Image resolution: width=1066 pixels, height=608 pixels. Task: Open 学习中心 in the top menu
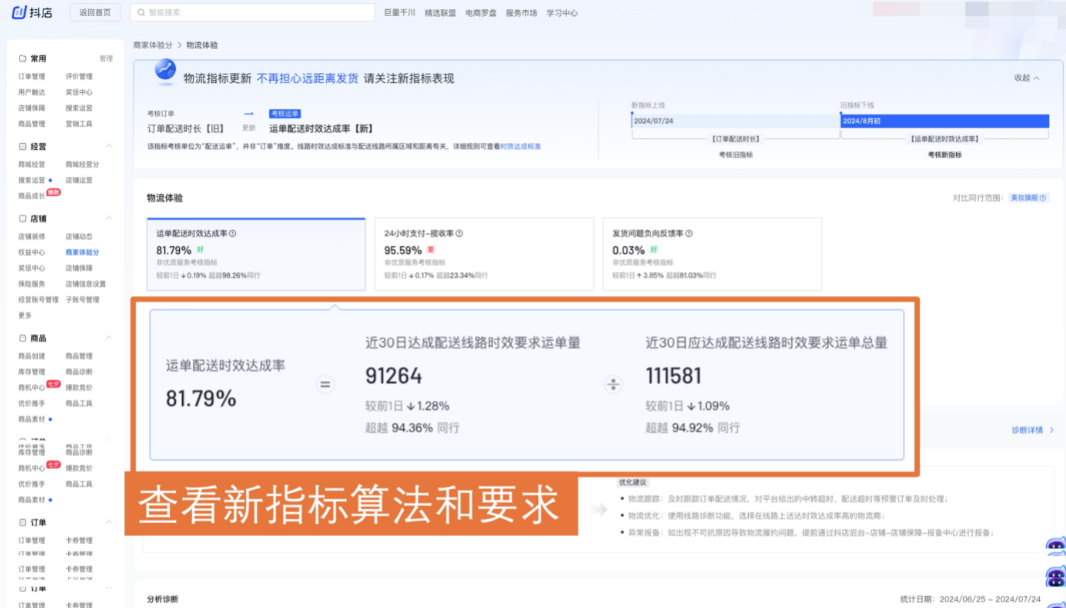coord(562,13)
